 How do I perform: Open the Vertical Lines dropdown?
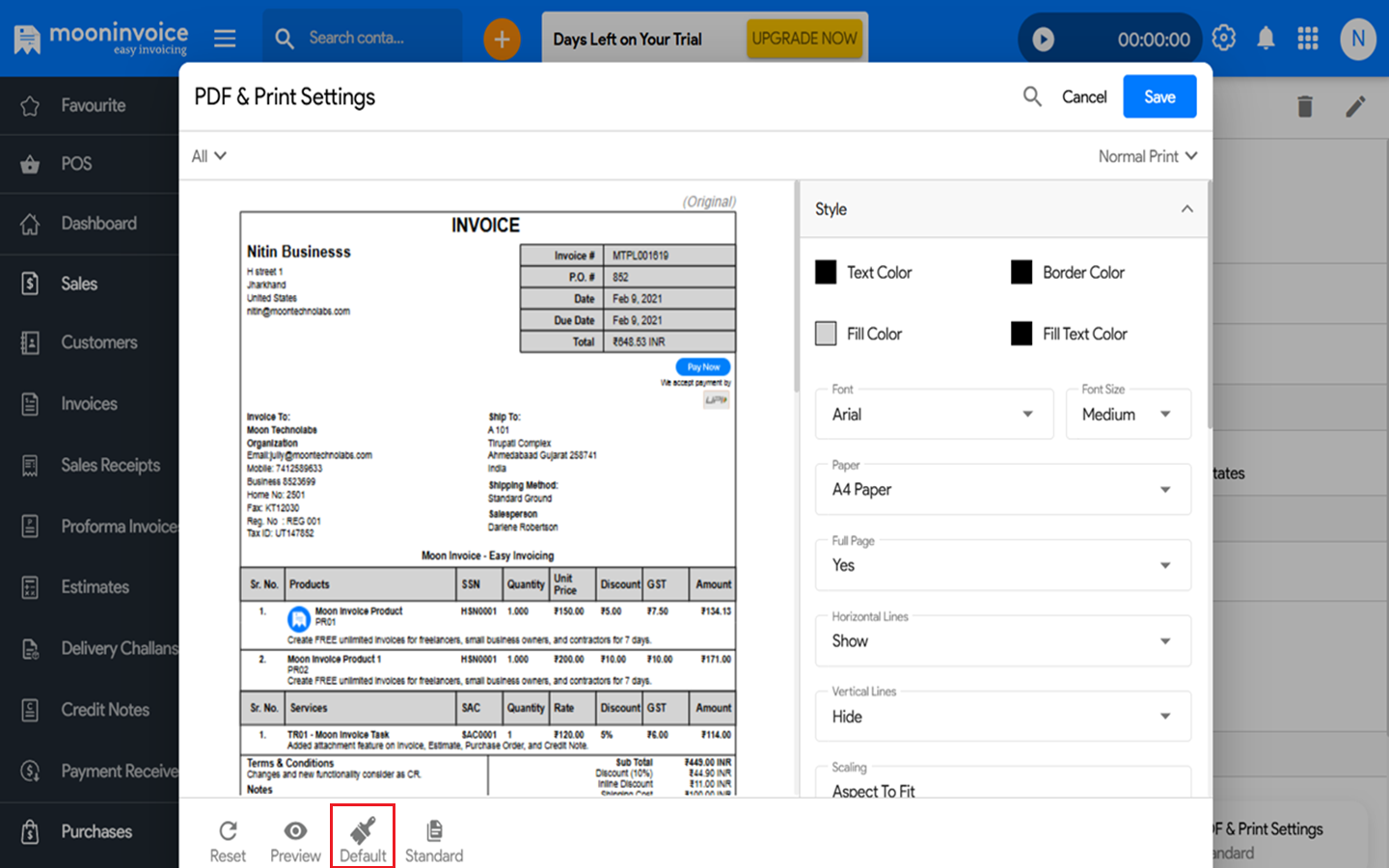tap(1003, 717)
